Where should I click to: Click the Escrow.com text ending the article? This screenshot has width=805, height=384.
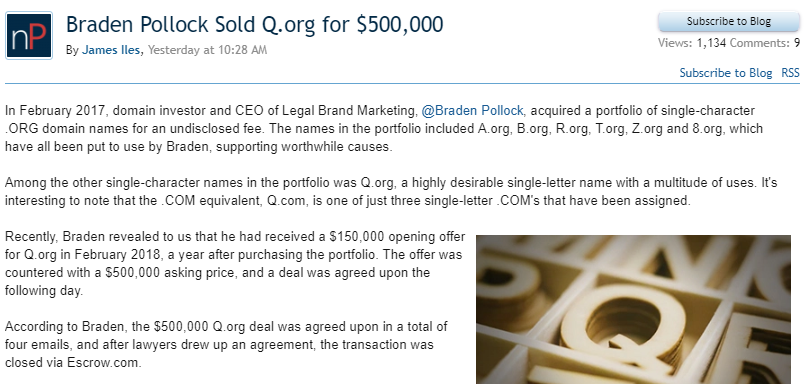(104, 362)
